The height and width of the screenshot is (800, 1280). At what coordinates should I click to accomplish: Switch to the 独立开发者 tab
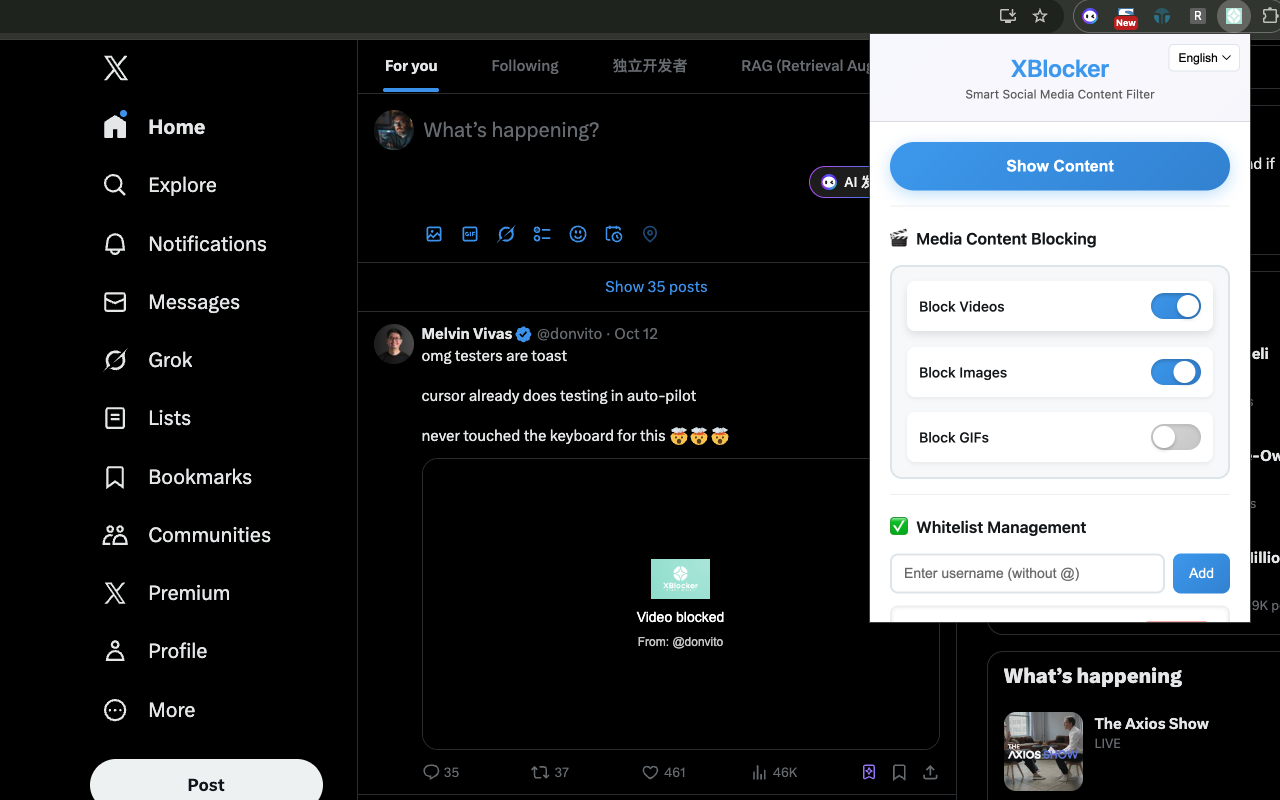point(650,66)
